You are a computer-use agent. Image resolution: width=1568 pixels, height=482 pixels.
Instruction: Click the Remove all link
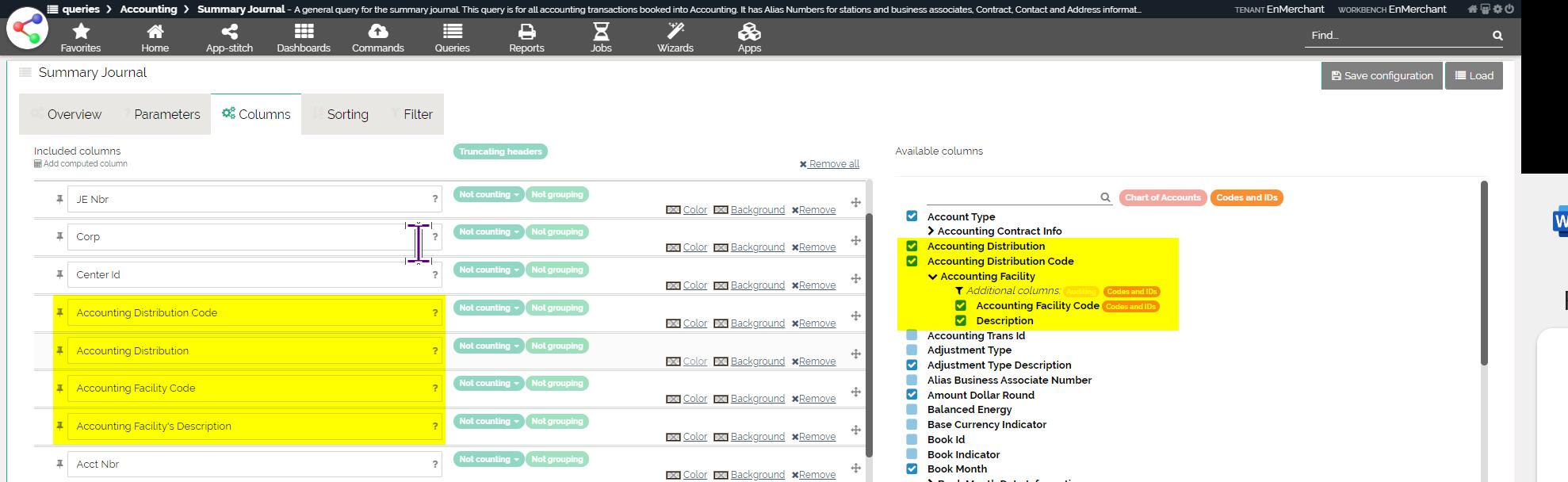tap(829, 164)
